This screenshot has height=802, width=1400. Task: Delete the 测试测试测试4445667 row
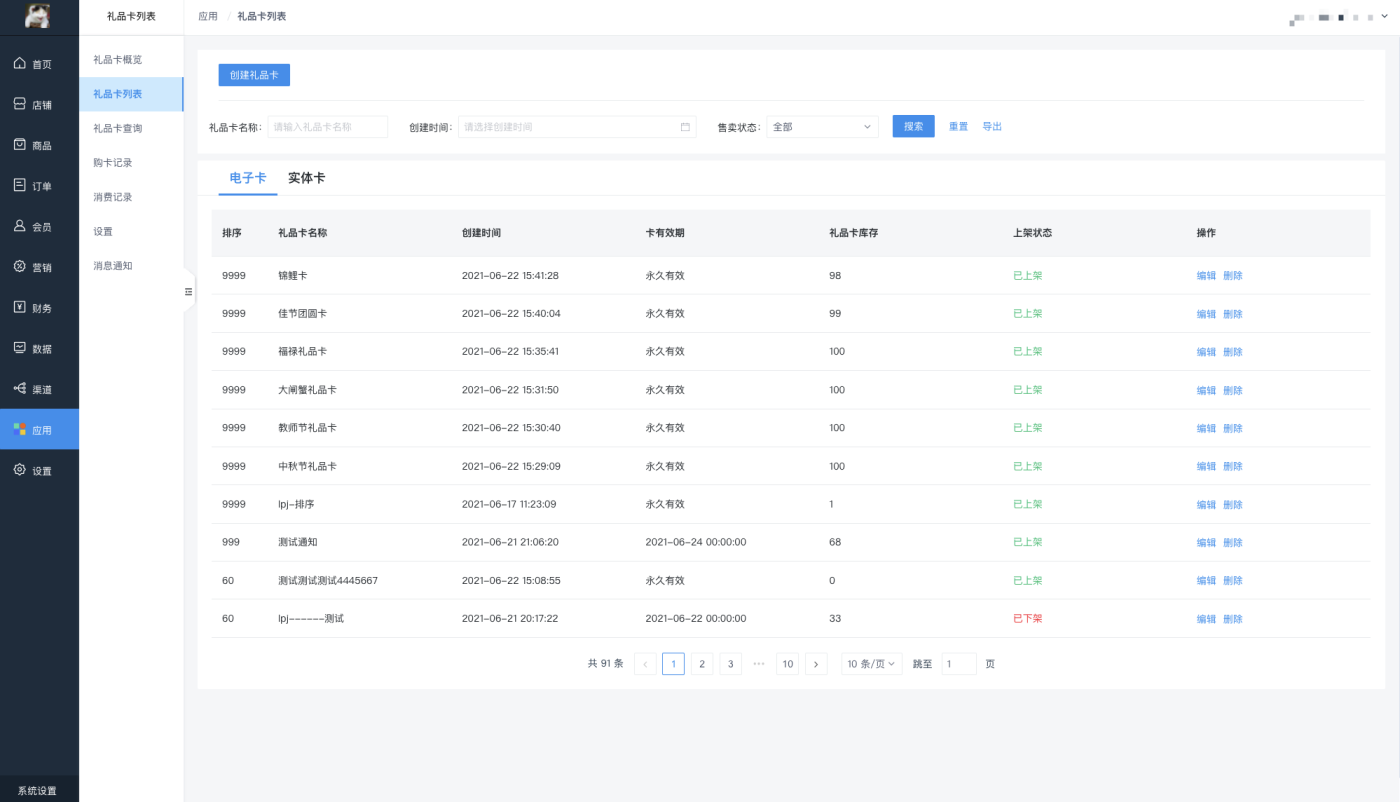tap(1233, 581)
